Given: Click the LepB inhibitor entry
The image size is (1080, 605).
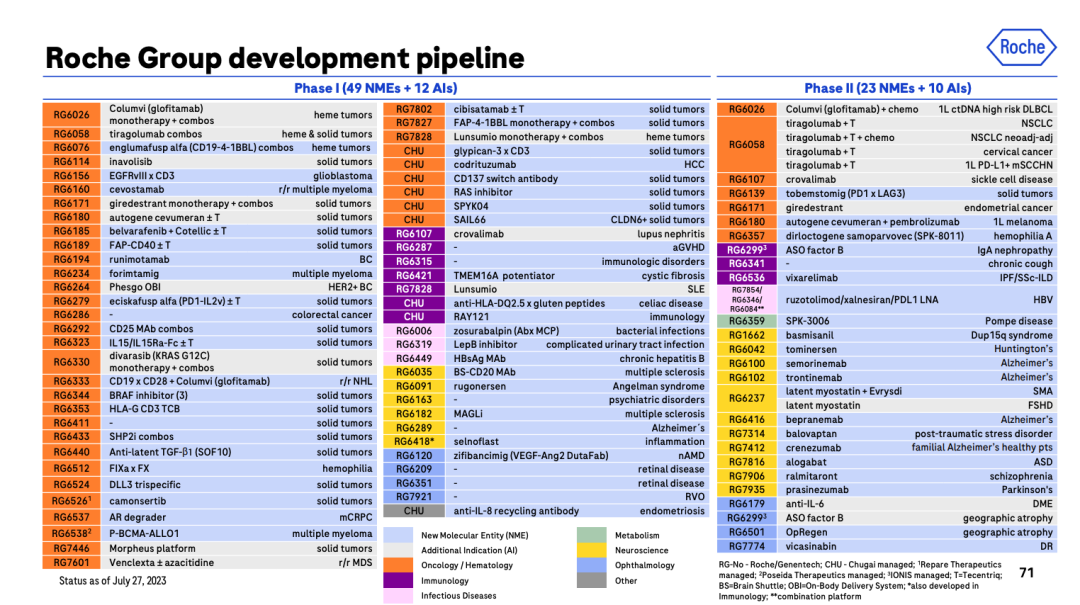Looking at the screenshot, I should click(x=485, y=345).
